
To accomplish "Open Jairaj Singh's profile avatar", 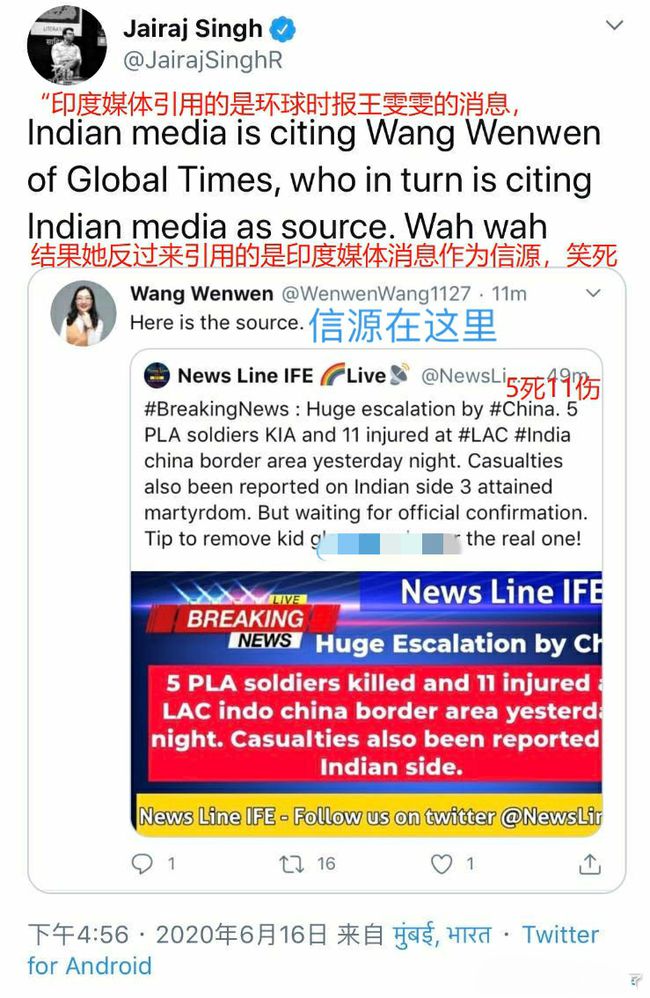I will [x=66, y=44].
